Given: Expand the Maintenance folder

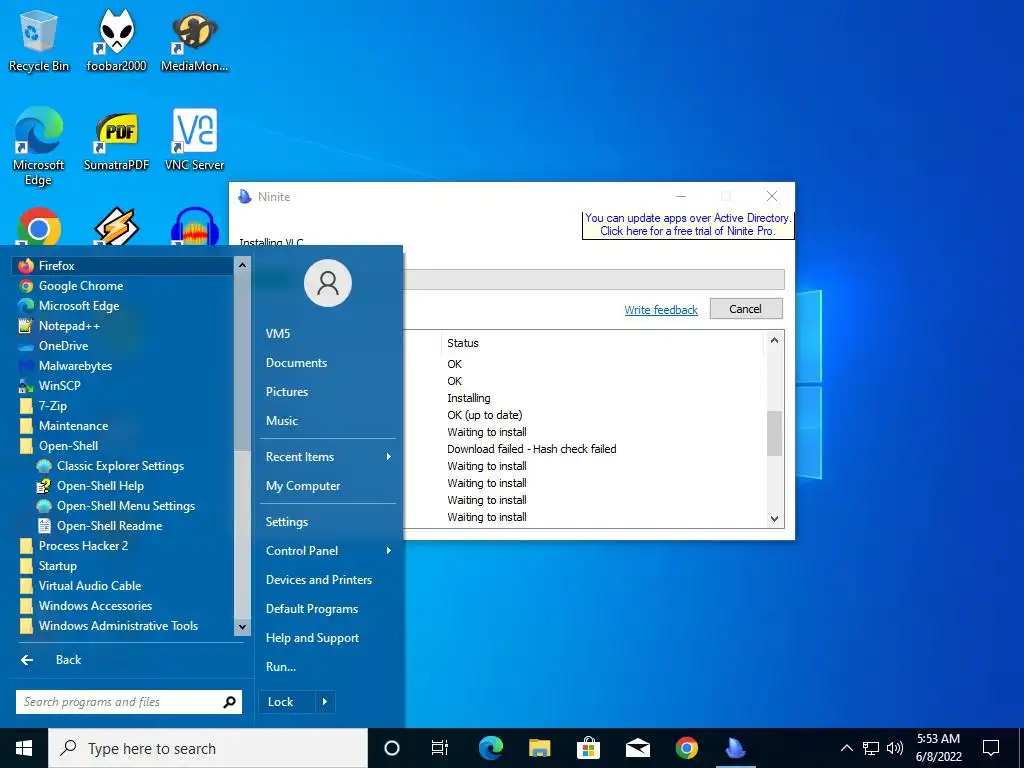Looking at the screenshot, I should pos(122,426).
